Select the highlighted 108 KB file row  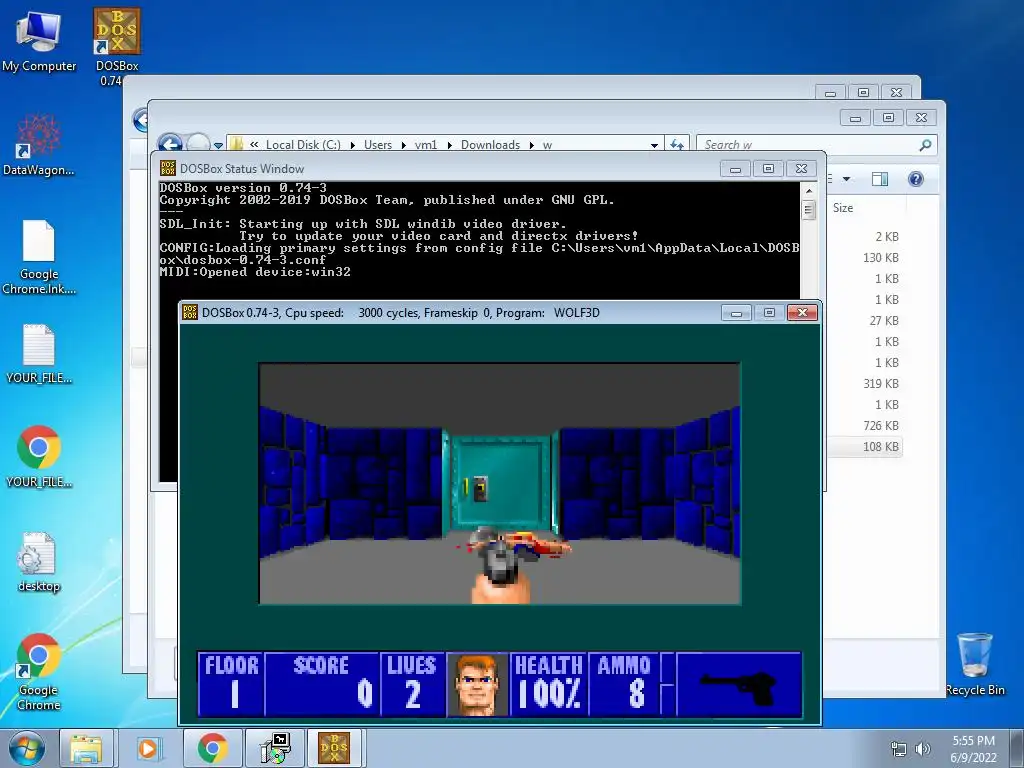click(x=865, y=447)
